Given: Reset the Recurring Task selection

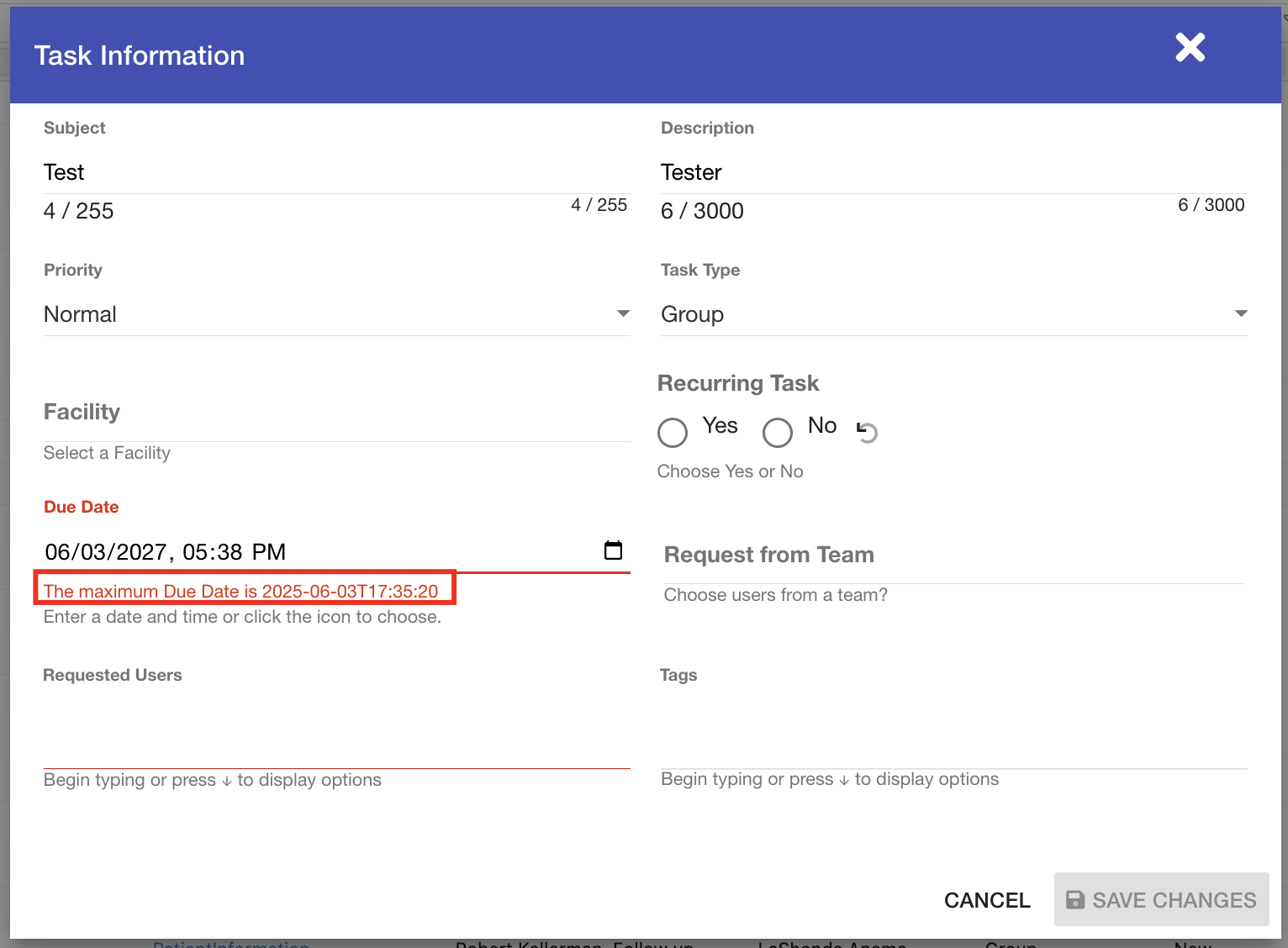Looking at the screenshot, I should 867,432.
